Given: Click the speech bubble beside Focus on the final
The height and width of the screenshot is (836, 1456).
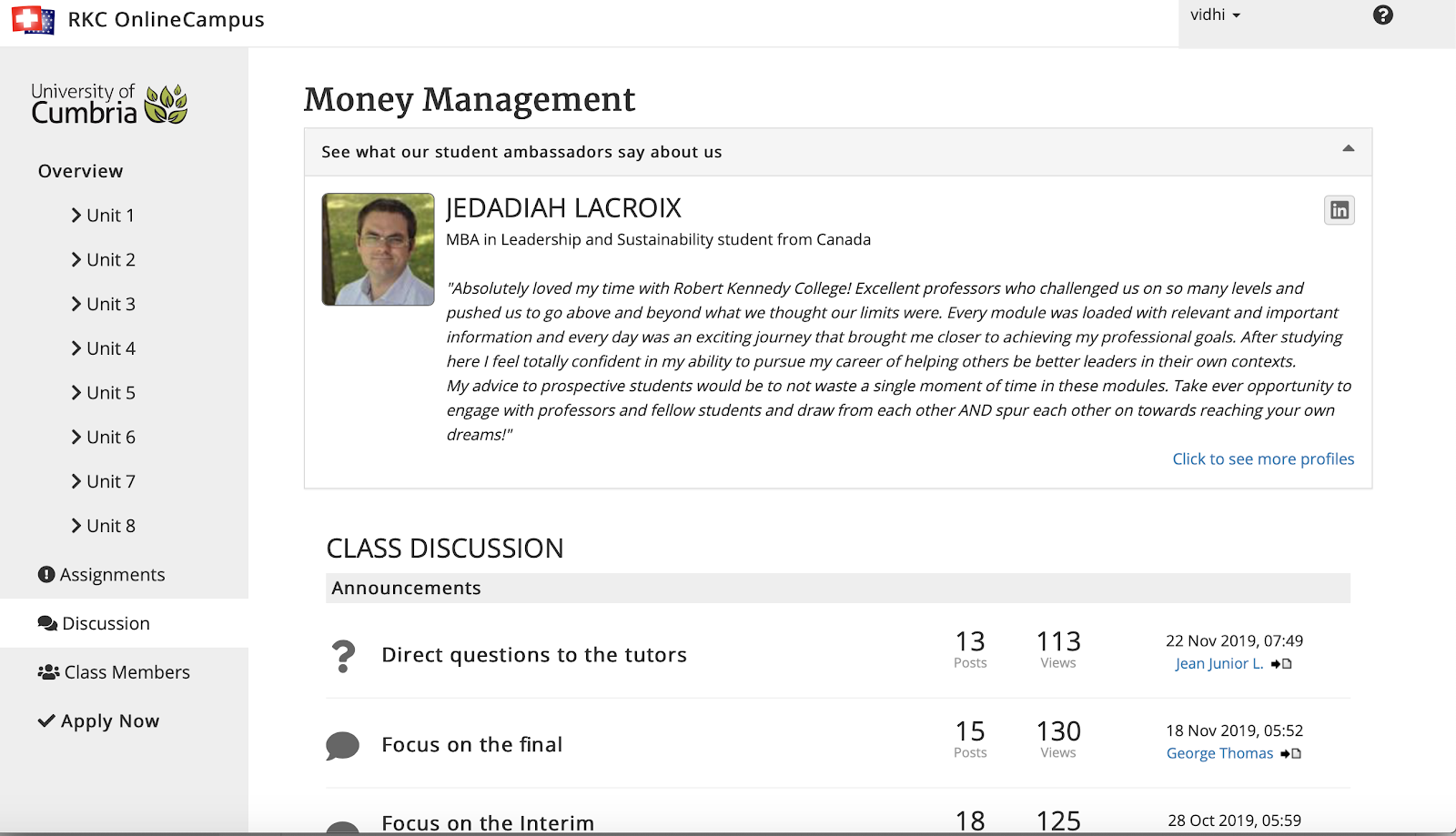Looking at the screenshot, I should (342, 745).
